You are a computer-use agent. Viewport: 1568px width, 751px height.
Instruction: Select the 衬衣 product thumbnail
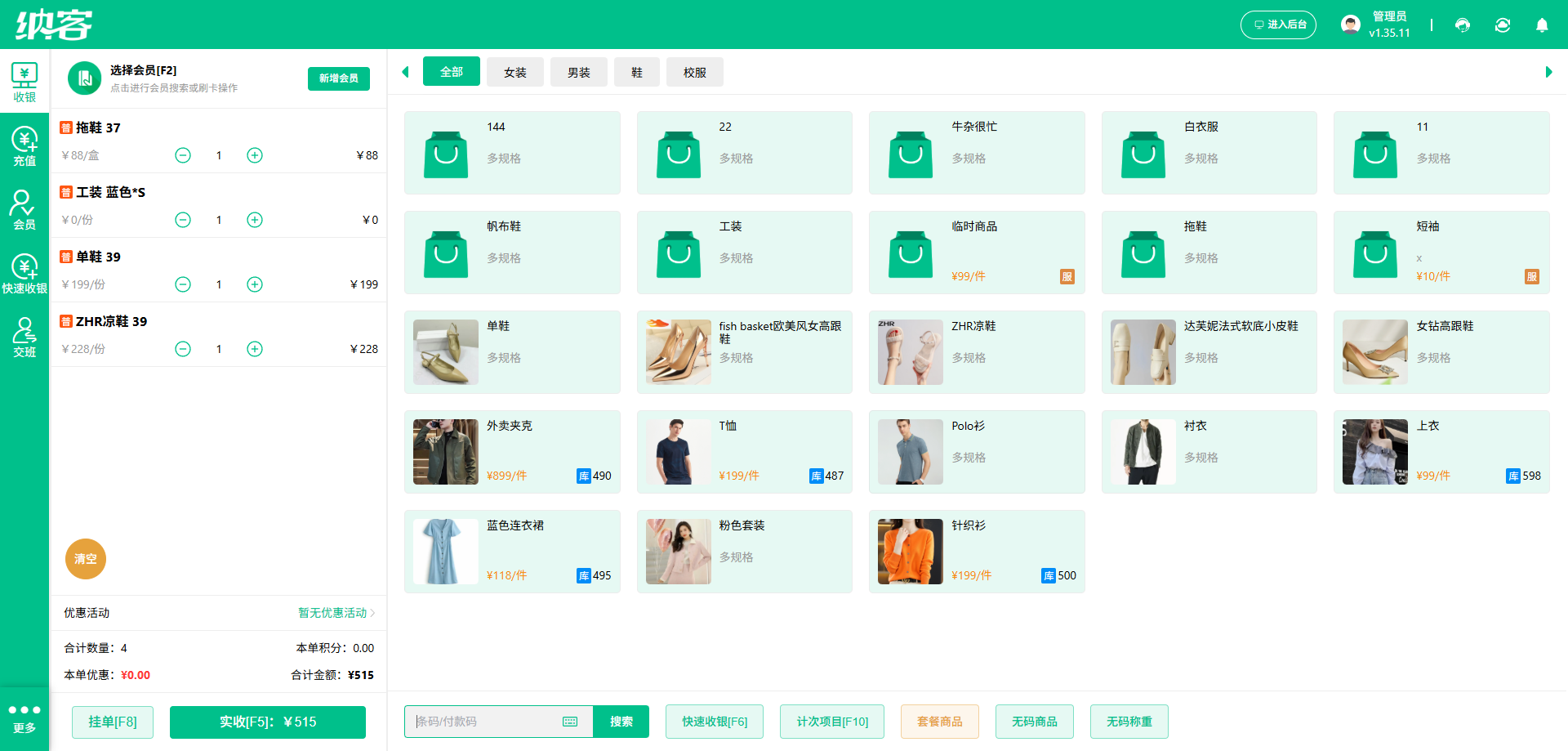(x=1143, y=452)
